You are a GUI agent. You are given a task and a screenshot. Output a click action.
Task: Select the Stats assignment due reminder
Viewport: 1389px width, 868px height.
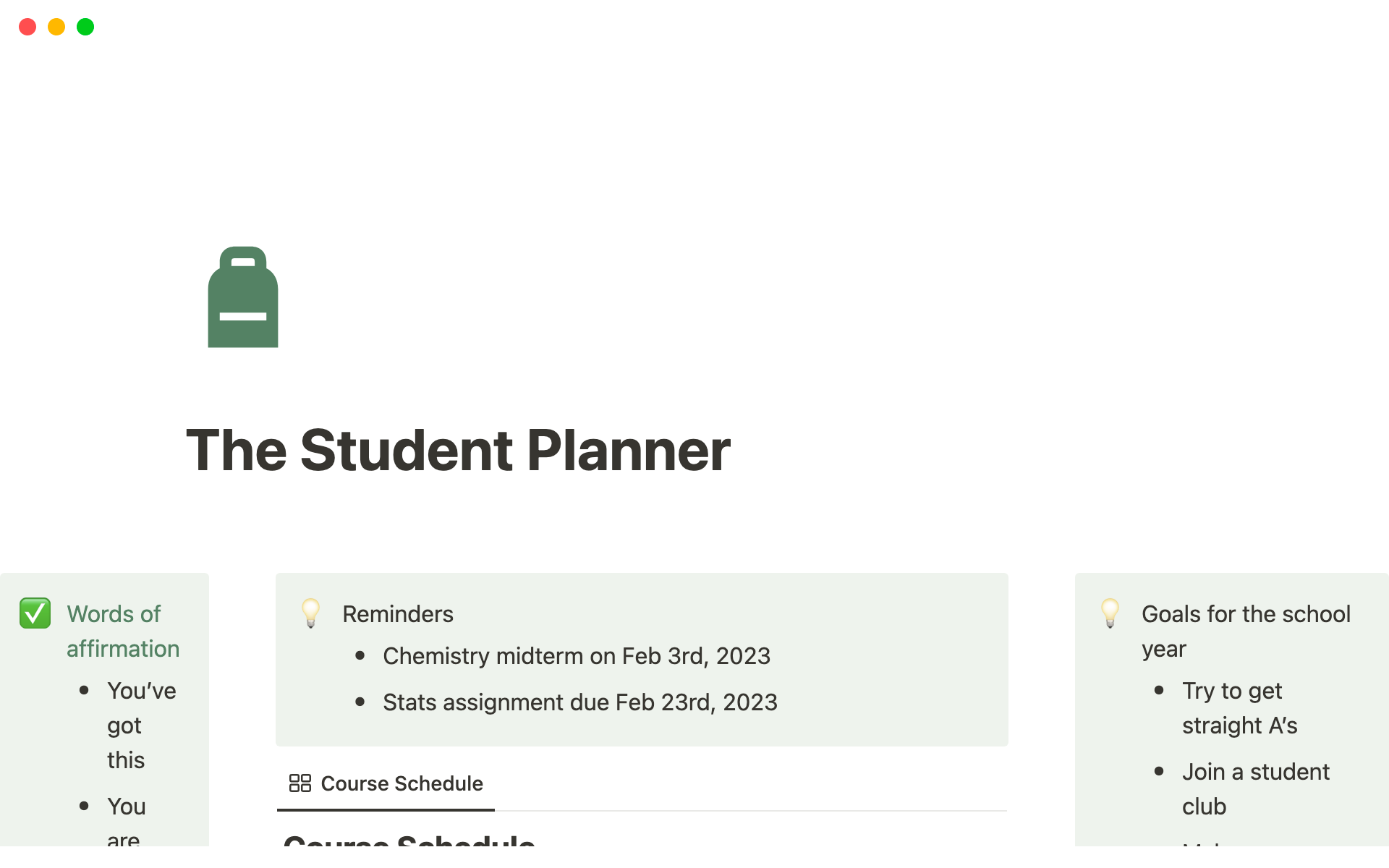coord(579,702)
